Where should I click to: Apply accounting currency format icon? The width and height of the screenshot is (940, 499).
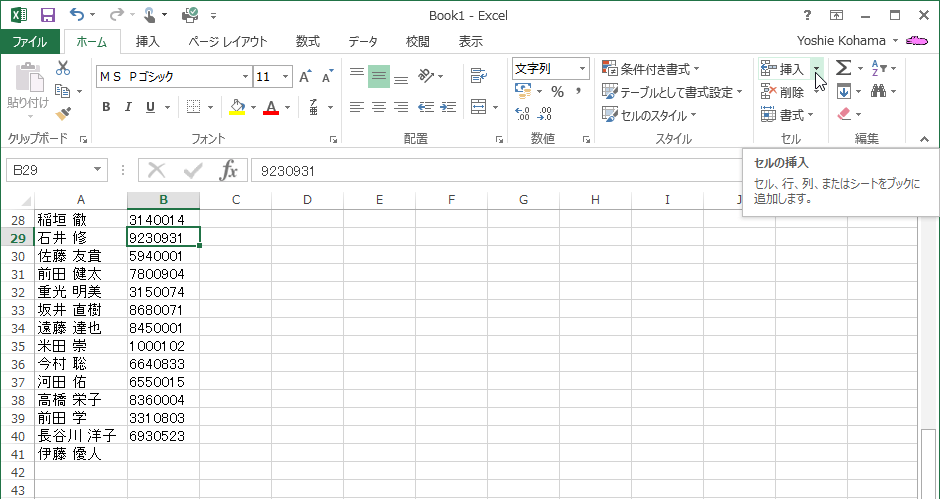523,91
